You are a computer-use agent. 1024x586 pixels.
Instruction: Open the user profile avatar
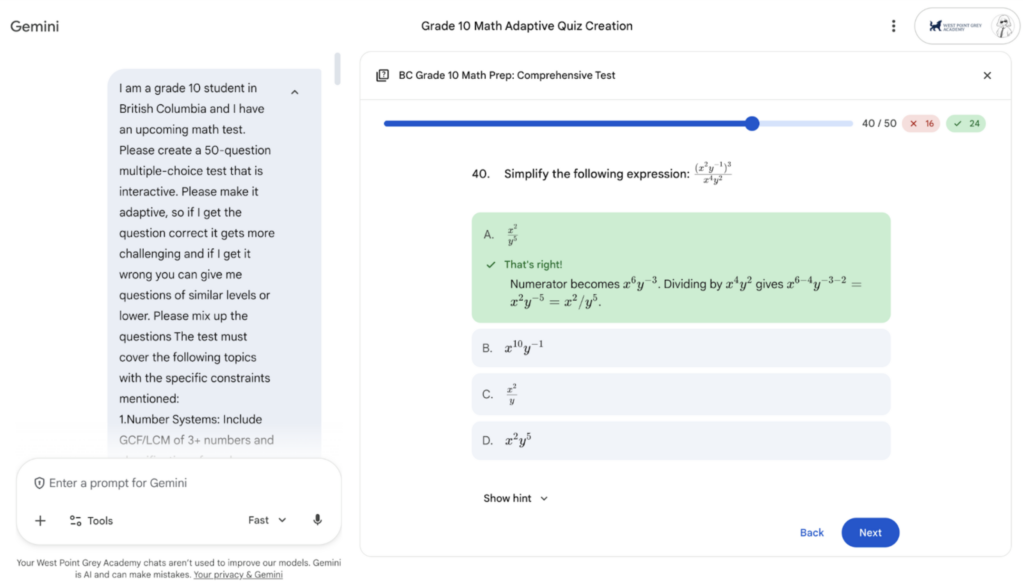(1003, 26)
